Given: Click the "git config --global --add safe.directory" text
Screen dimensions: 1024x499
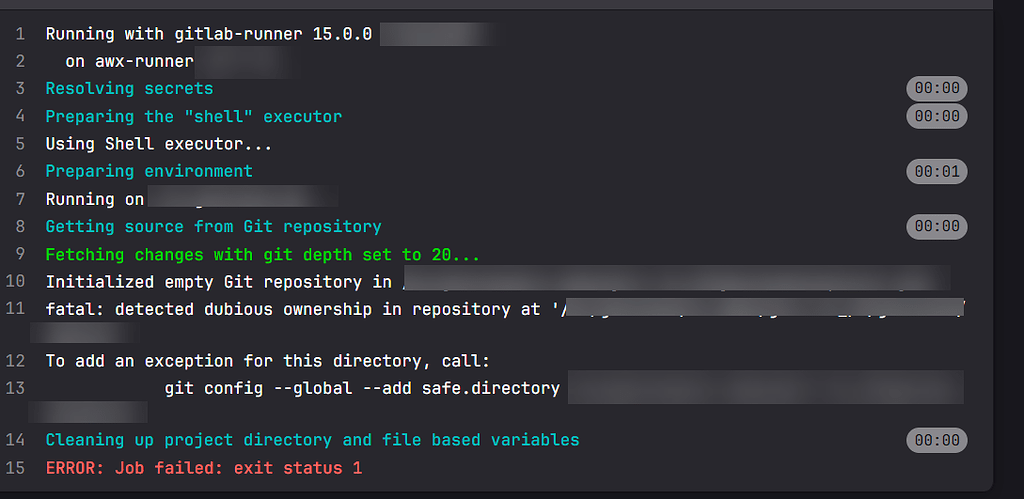Looking at the screenshot, I should click(362, 389).
